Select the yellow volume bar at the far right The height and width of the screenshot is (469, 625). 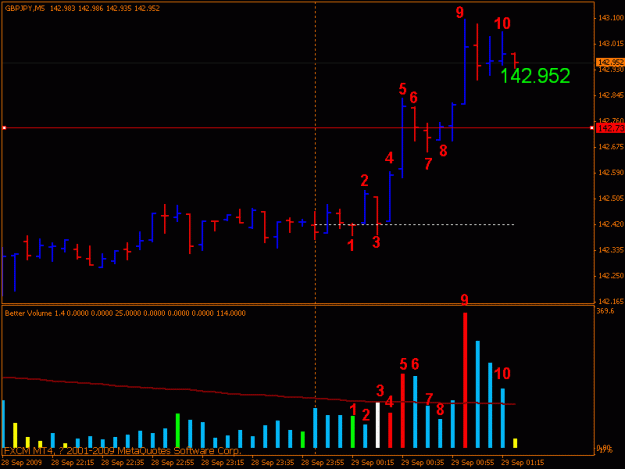515,443
